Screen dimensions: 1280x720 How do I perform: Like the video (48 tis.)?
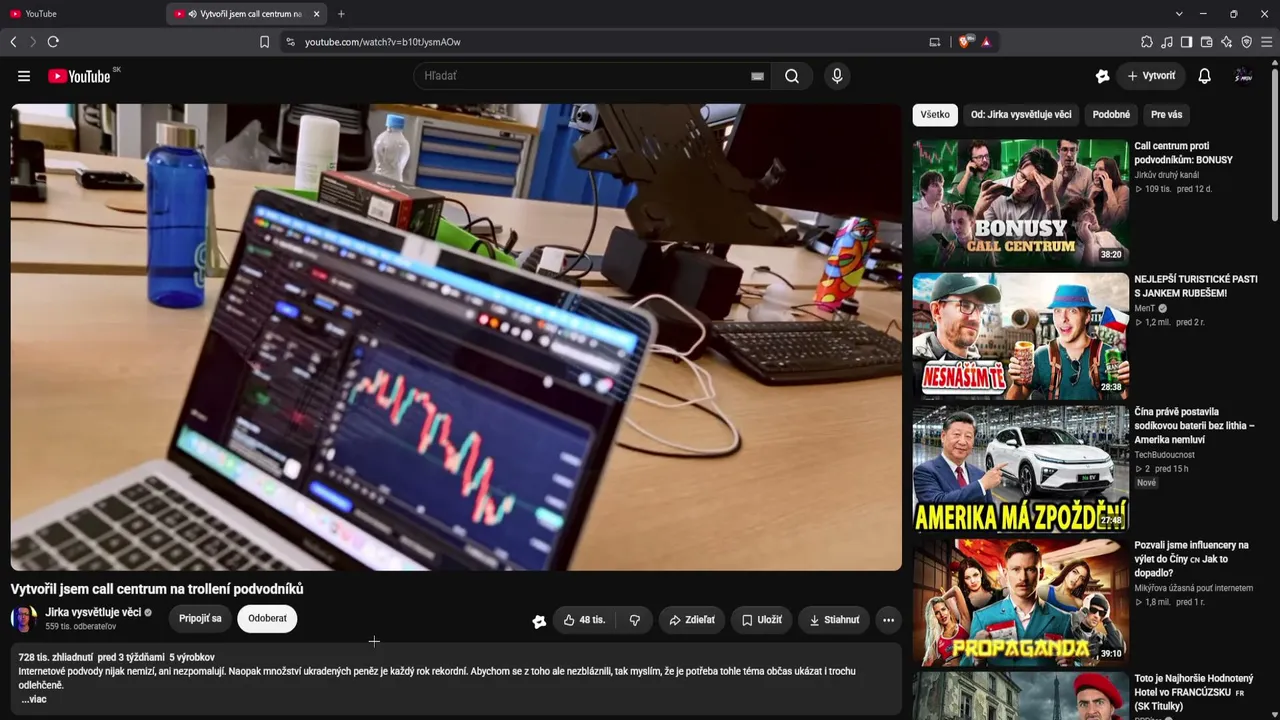pyautogui.click(x=584, y=620)
